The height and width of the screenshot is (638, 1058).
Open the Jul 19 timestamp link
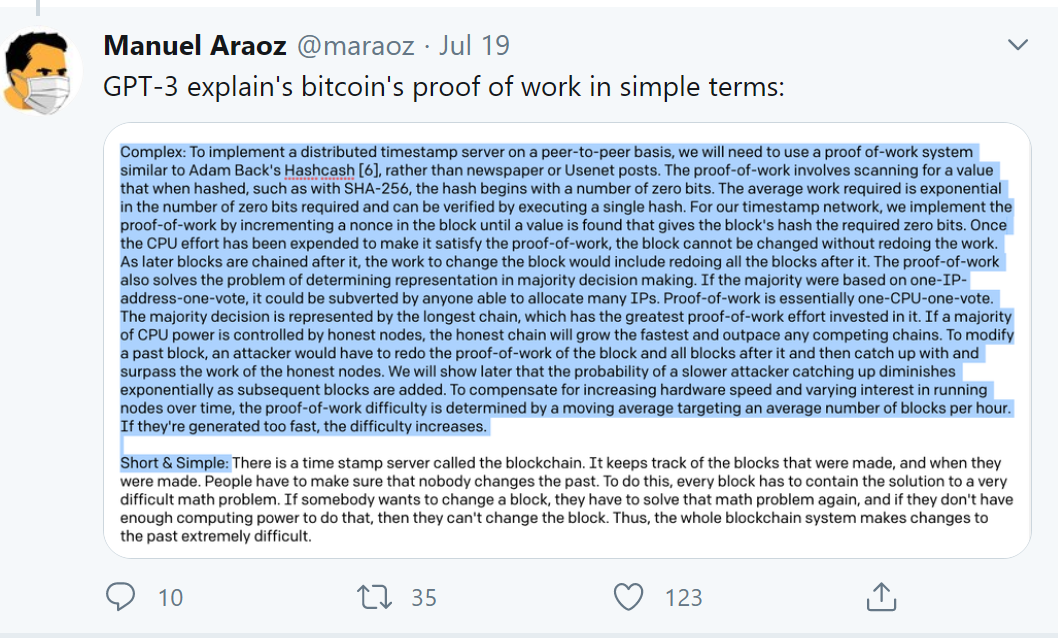[x=474, y=45]
